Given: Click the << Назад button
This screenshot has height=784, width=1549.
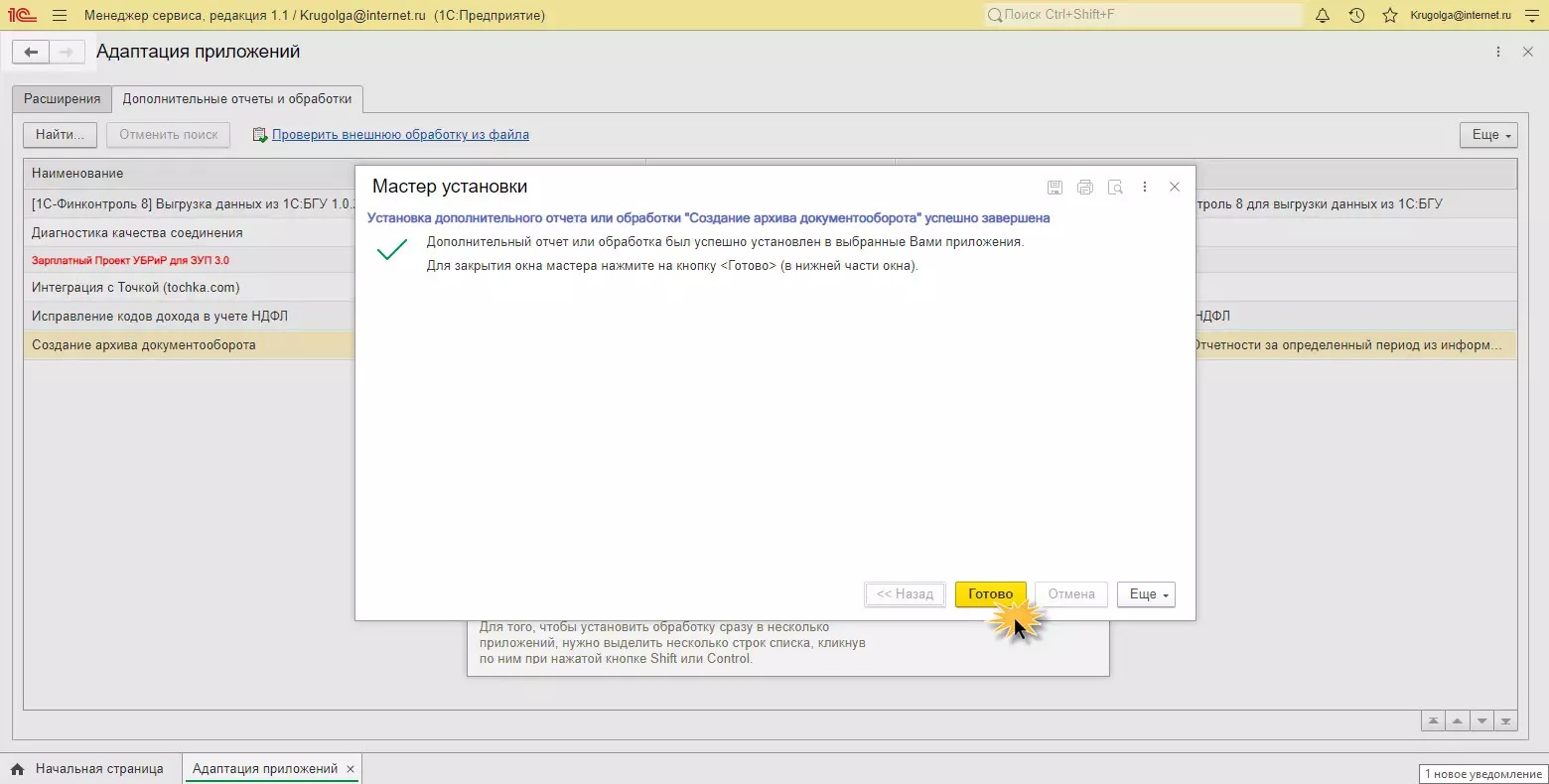Looking at the screenshot, I should click(905, 594).
